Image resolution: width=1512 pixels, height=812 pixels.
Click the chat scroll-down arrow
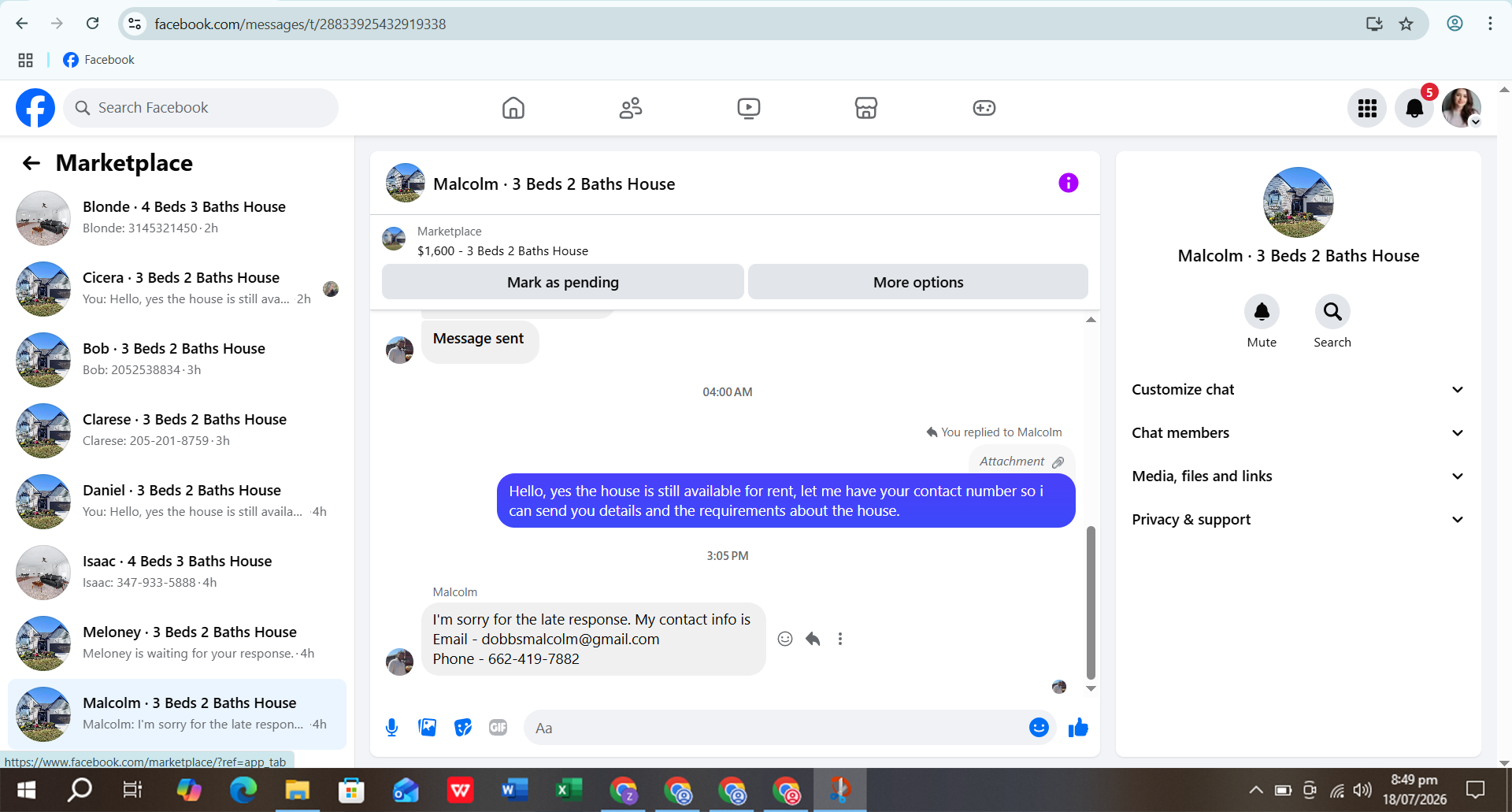pos(1091,688)
